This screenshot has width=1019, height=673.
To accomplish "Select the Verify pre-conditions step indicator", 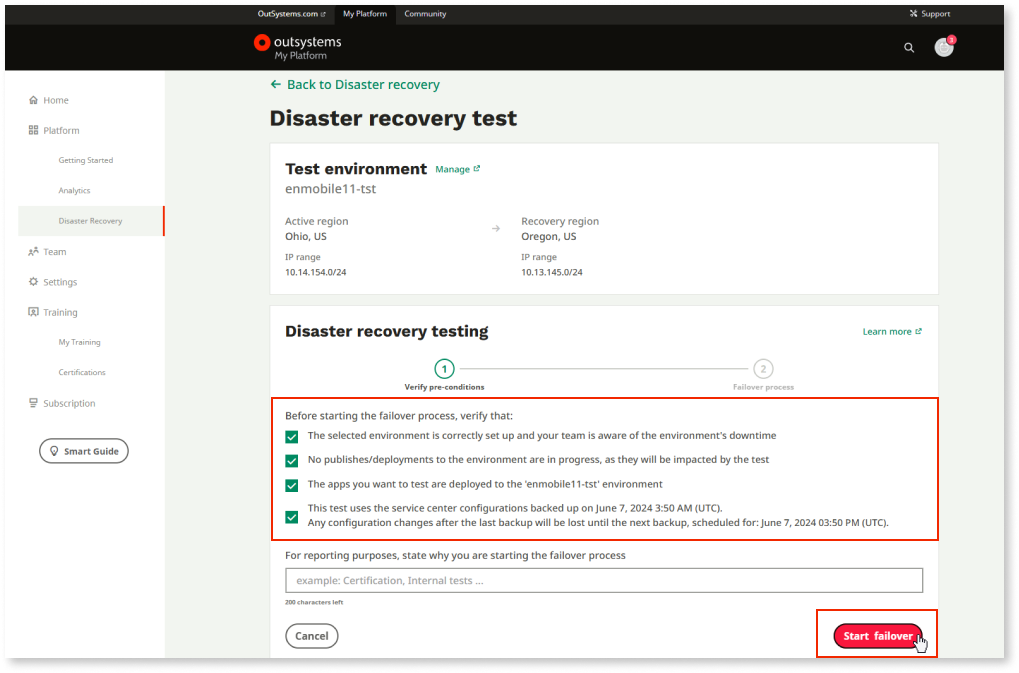I will click(444, 368).
